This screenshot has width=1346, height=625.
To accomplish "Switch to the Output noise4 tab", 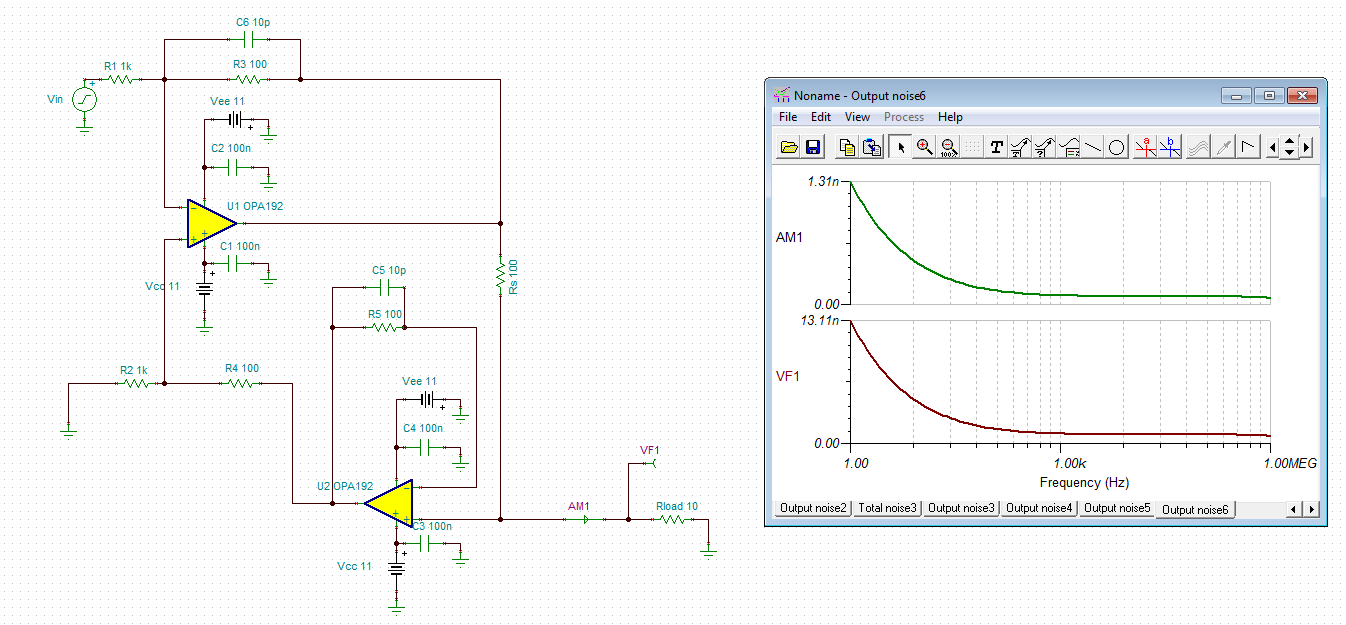I will click(x=1039, y=508).
